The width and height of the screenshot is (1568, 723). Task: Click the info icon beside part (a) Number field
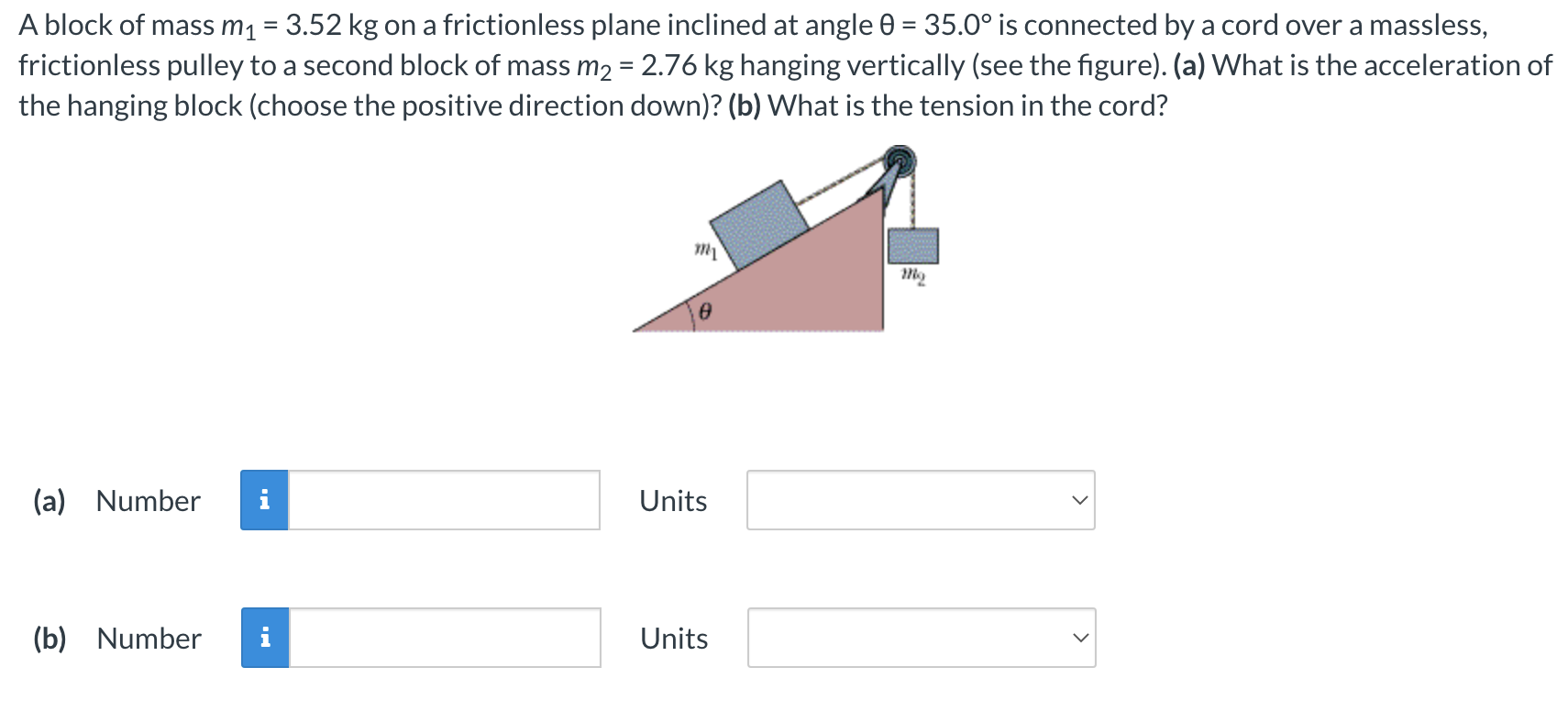pos(266,500)
